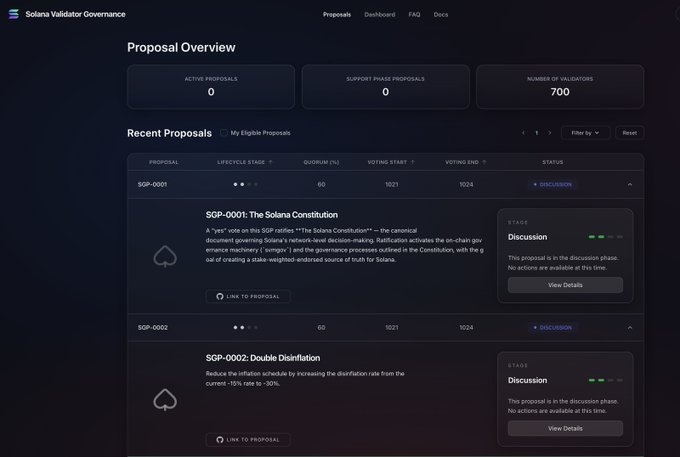This screenshot has width=680, height=457.
Task: Open the Dashboard nav tab
Action: (379, 14)
